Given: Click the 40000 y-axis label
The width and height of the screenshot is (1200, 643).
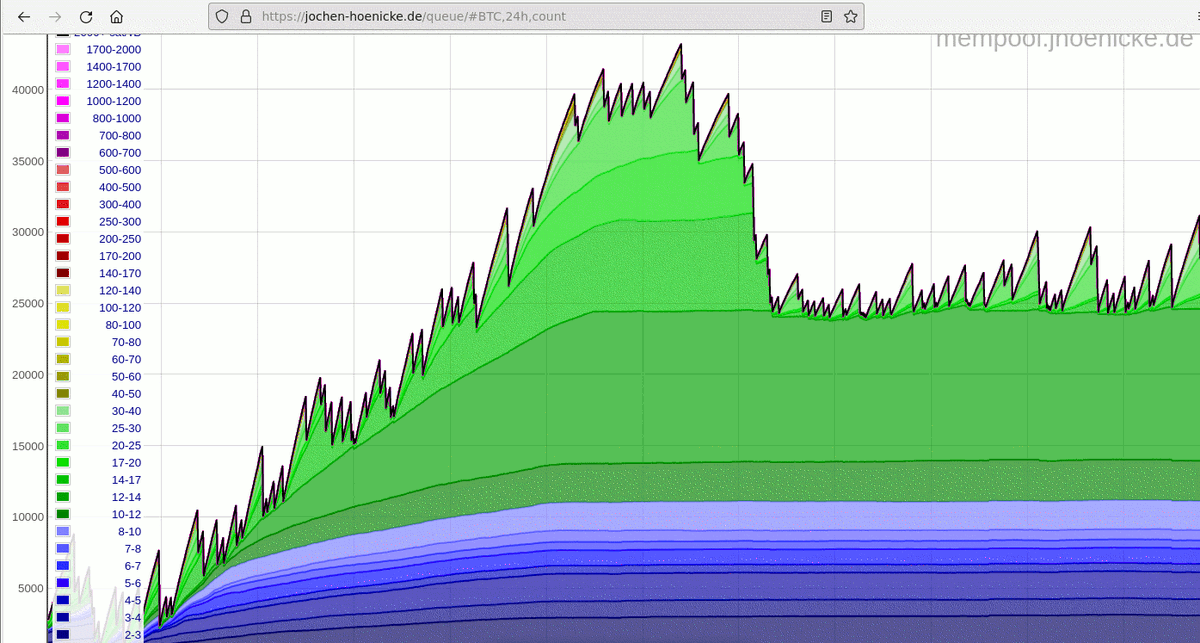Looking at the screenshot, I should tap(28, 89).
